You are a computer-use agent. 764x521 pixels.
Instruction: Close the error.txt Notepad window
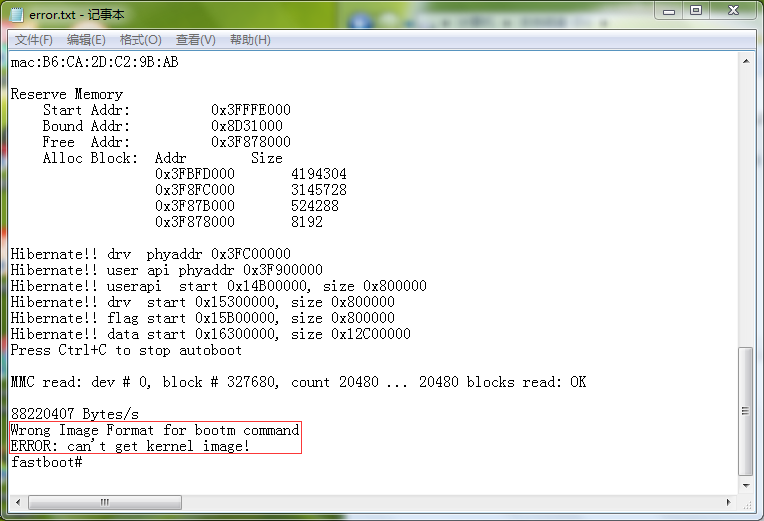click(733, 11)
